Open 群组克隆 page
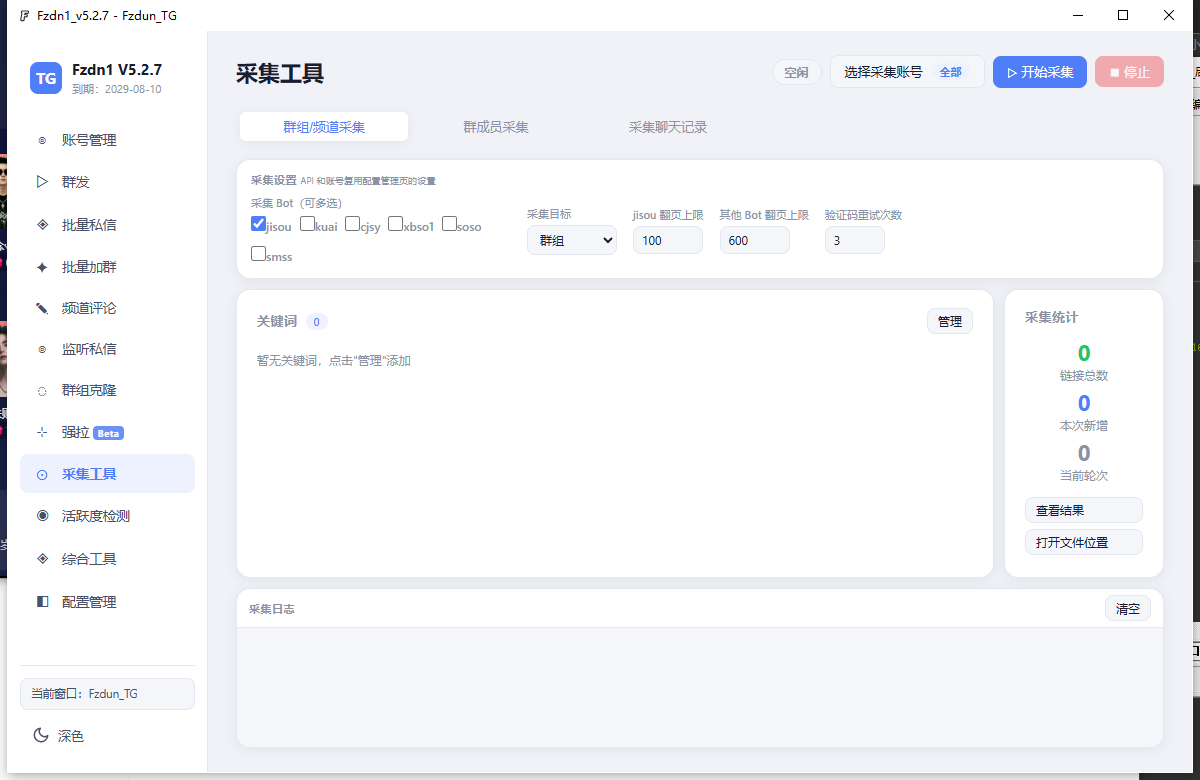 [107, 390]
